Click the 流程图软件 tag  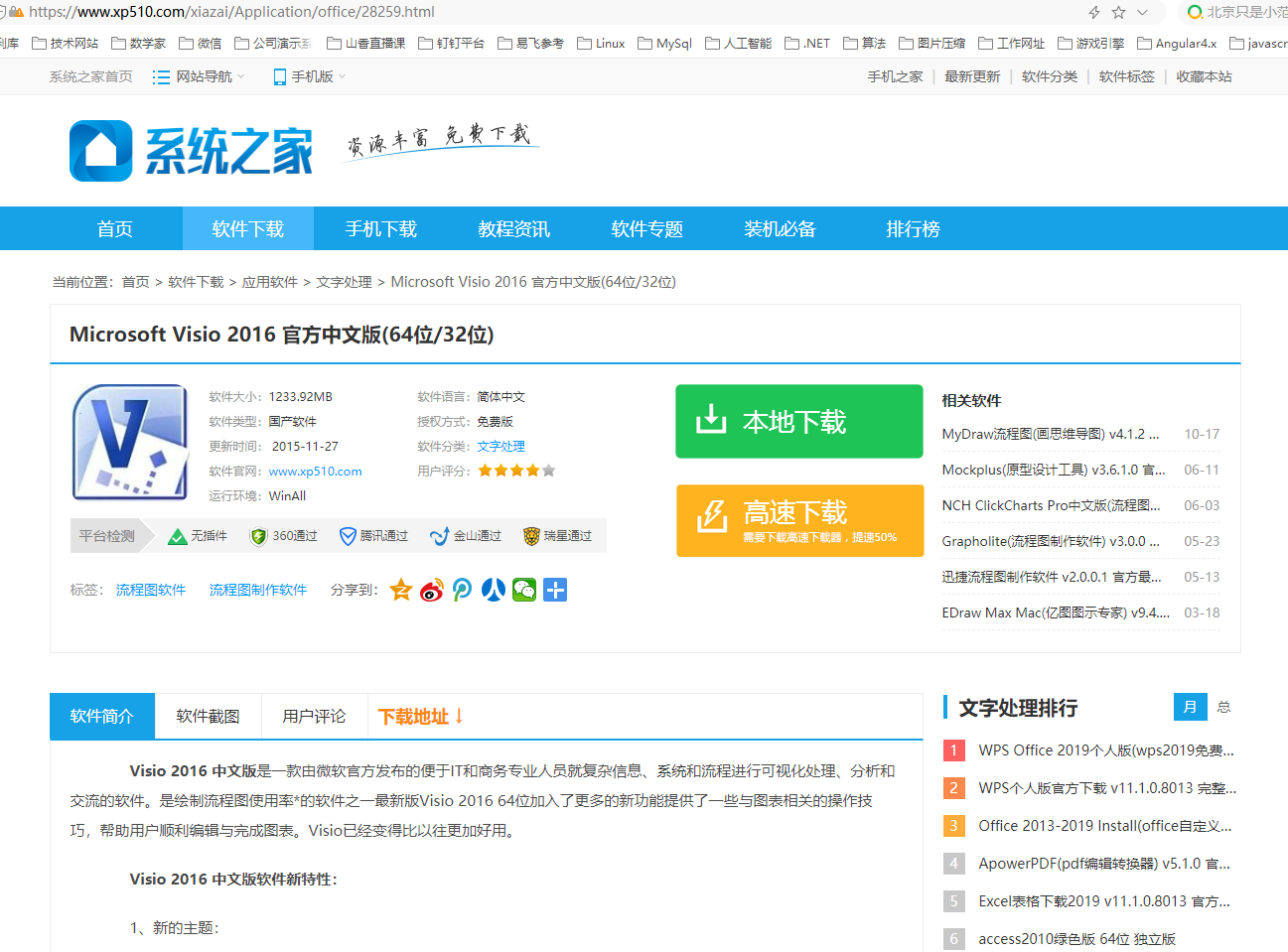[151, 590]
